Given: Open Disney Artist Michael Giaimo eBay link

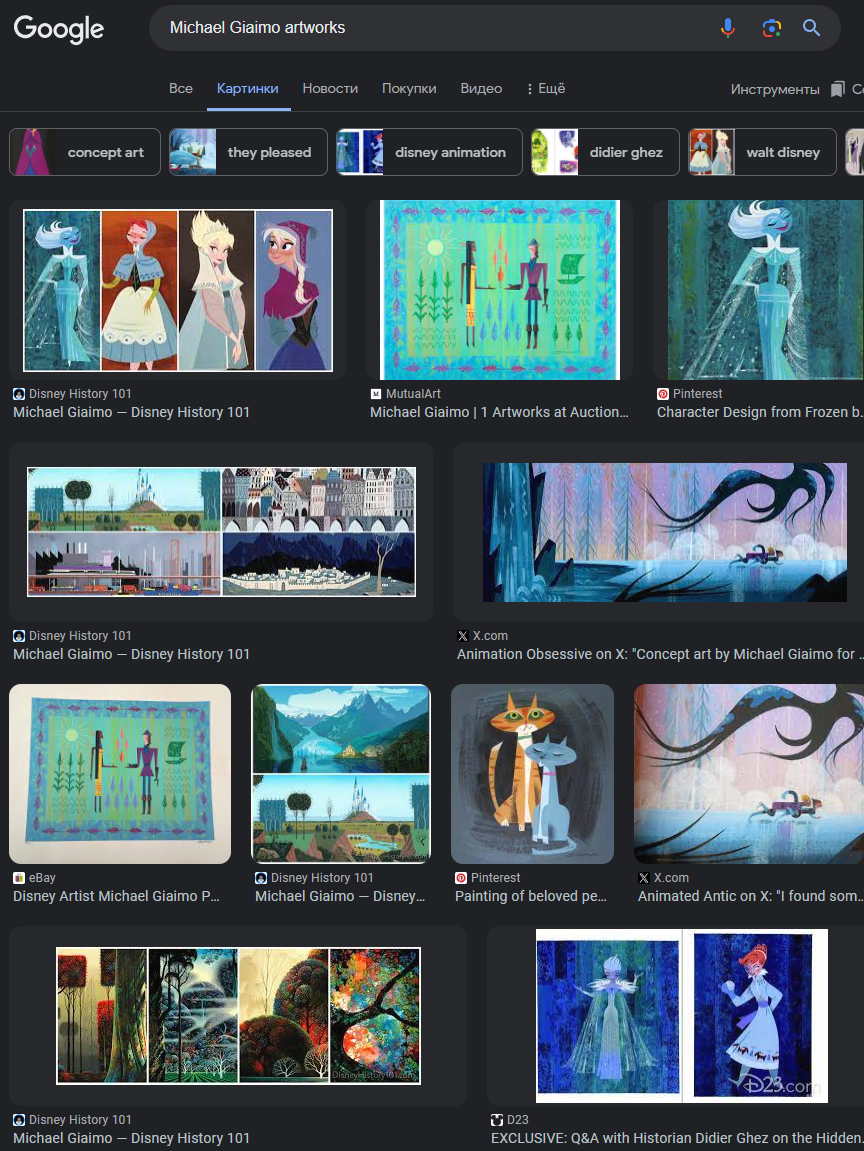Looking at the screenshot, I should (116, 896).
